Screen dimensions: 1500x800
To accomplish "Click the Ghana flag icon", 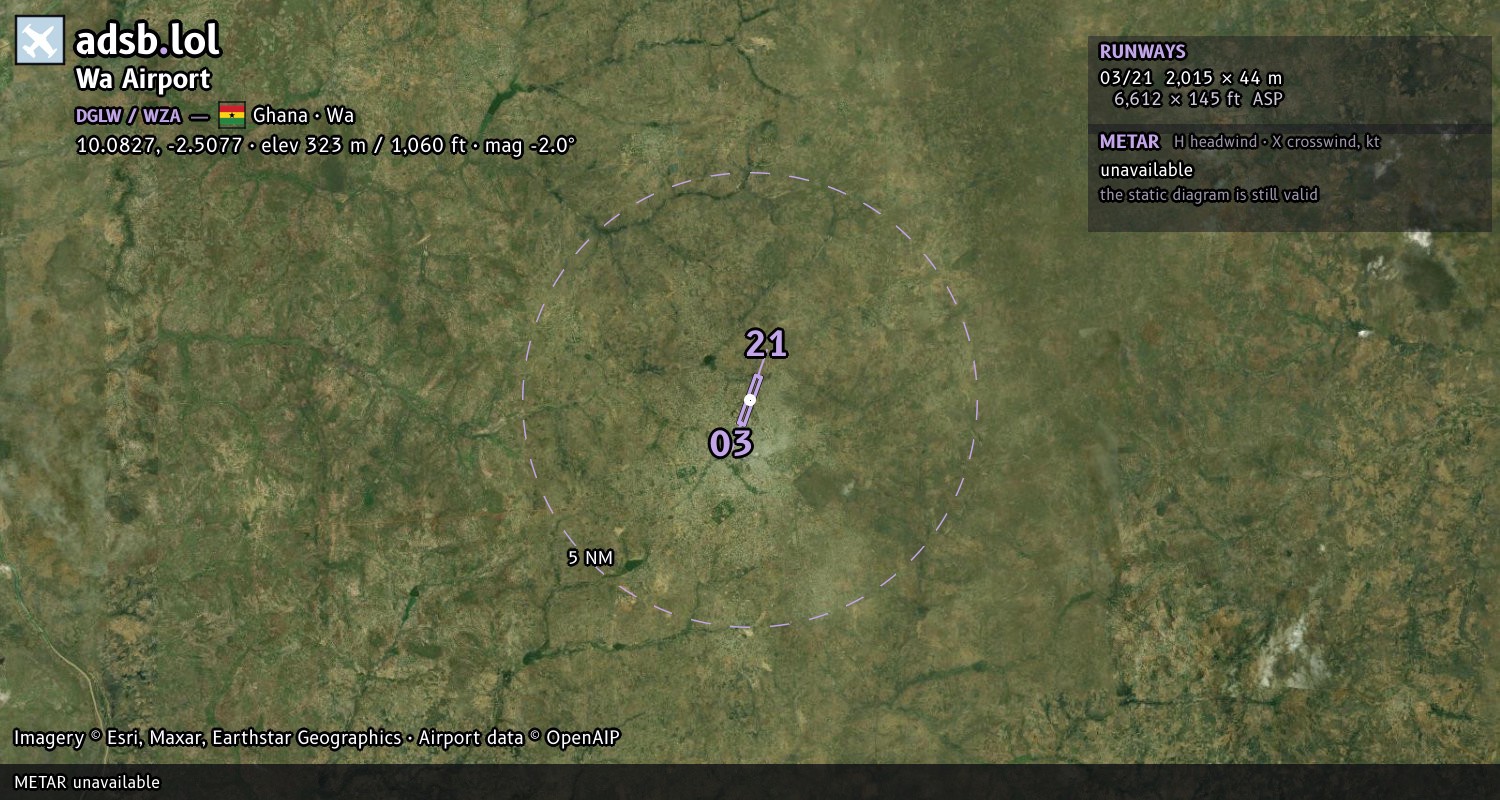I will click(232, 115).
